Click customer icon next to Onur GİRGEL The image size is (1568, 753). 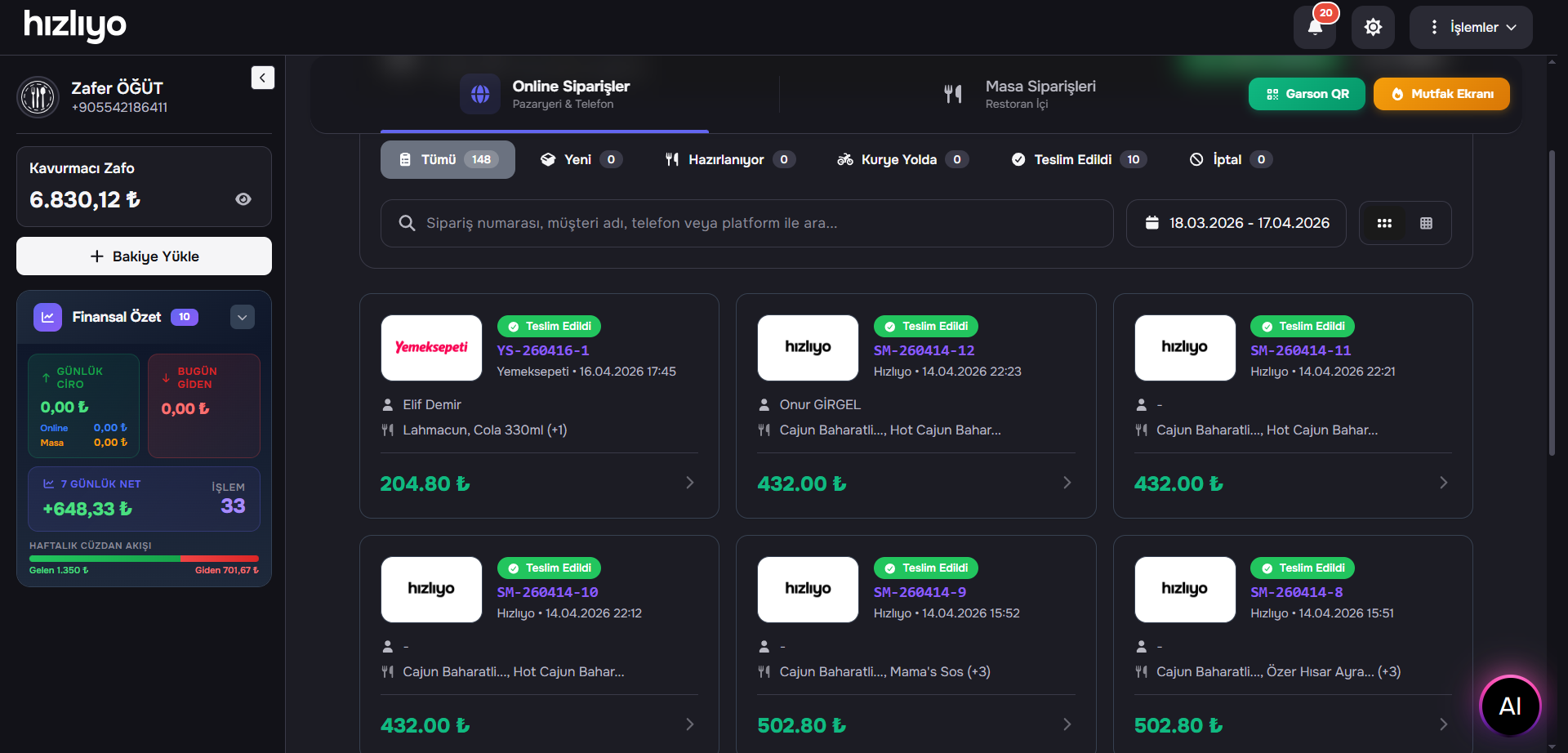coord(764,404)
